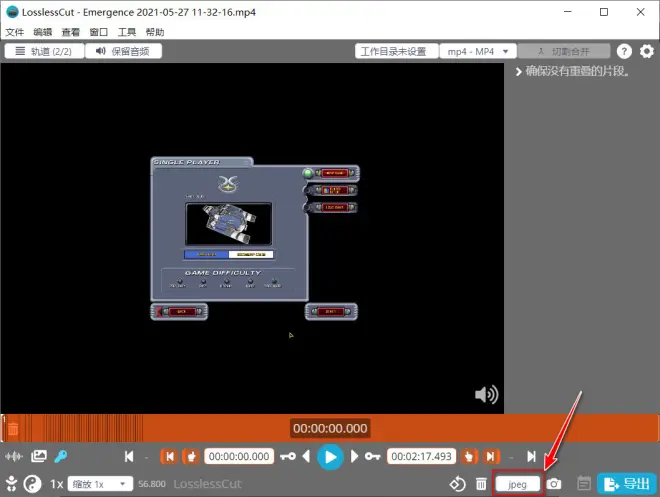Click the 56.800 frame rate value
660x497 pixels.
tap(152, 484)
